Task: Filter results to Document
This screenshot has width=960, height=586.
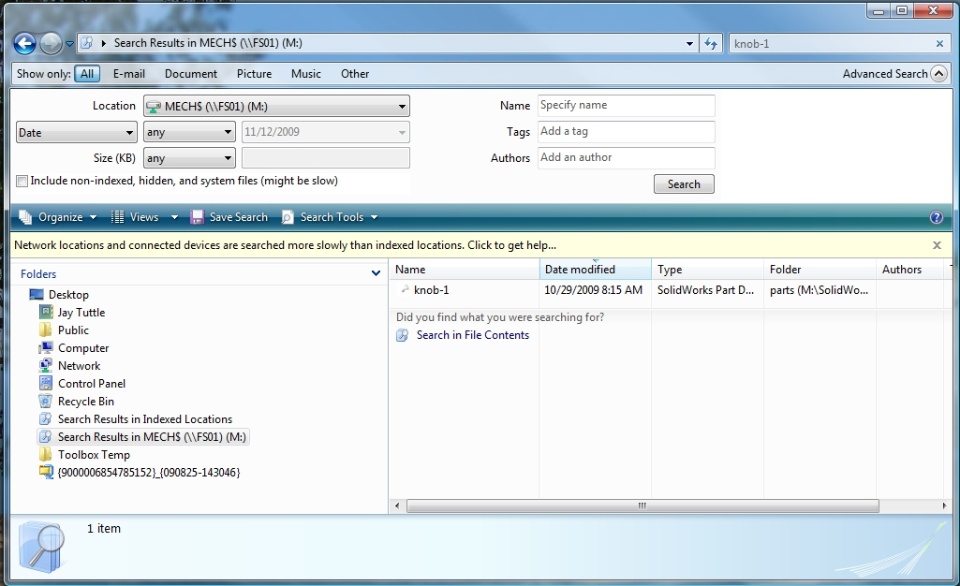Action: (x=190, y=73)
